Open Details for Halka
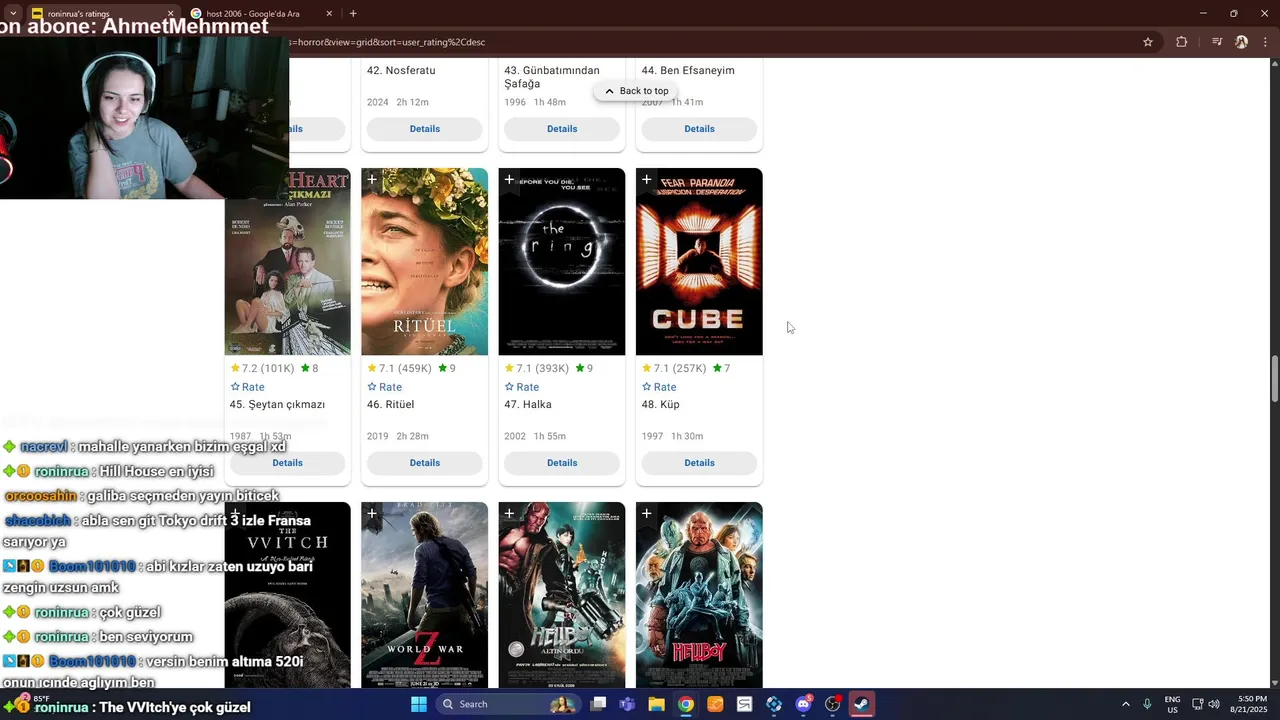Screen dimensions: 1280x720 [562, 463]
